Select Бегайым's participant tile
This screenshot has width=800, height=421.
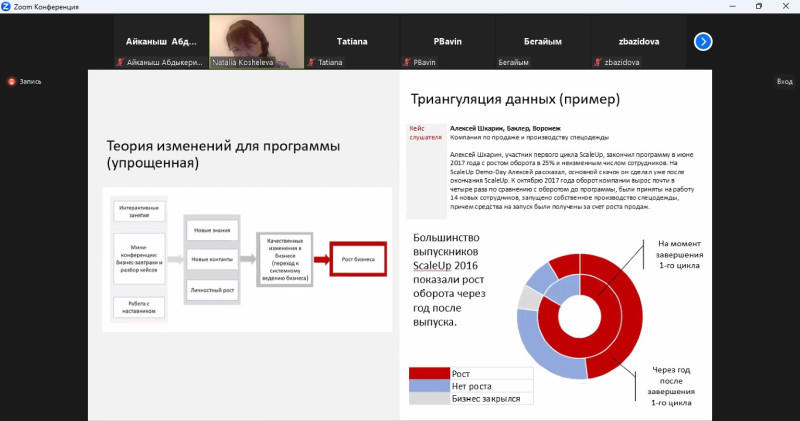541,41
